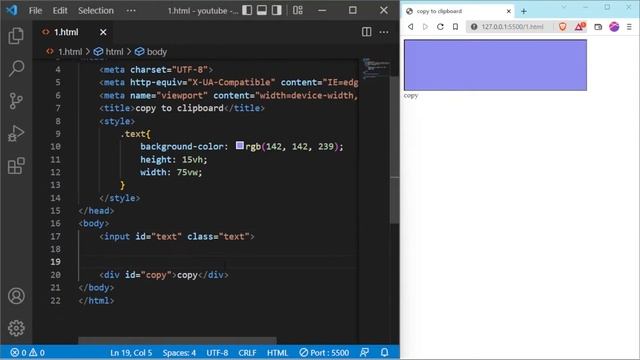Open editor More Actions ellipsis
The width and height of the screenshot is (640, 360).
point(384,32)
